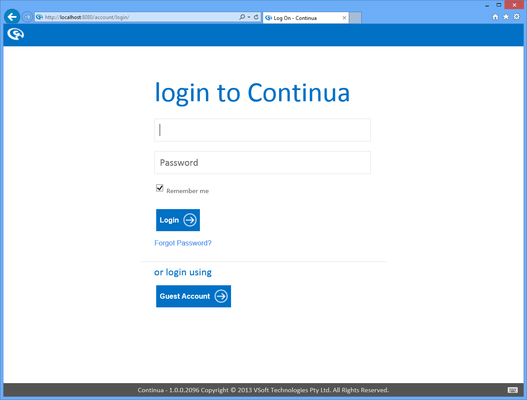Click the browser Home icon
527x400 pixels.
click(x=495, y=17)
